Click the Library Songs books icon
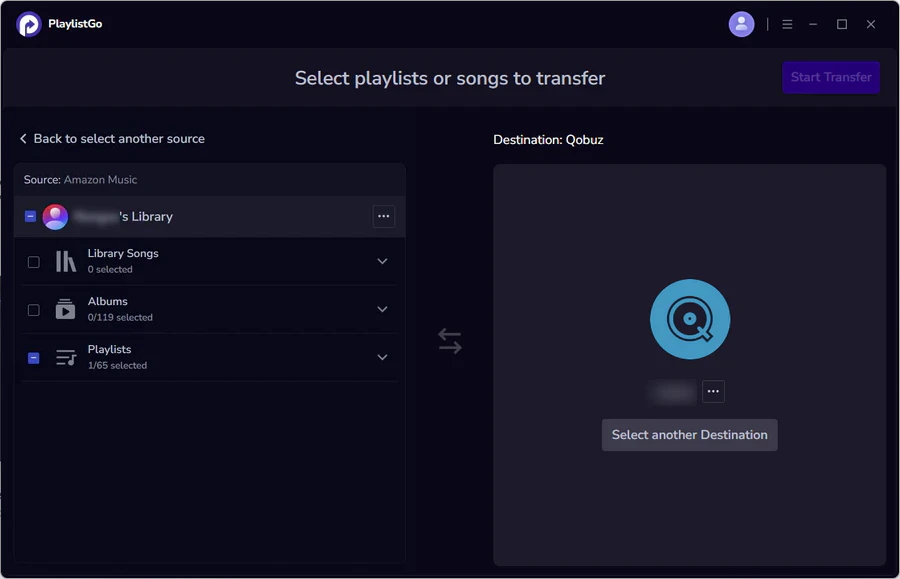Viewport: 900px width, 579px height. (x=65, y=261)
